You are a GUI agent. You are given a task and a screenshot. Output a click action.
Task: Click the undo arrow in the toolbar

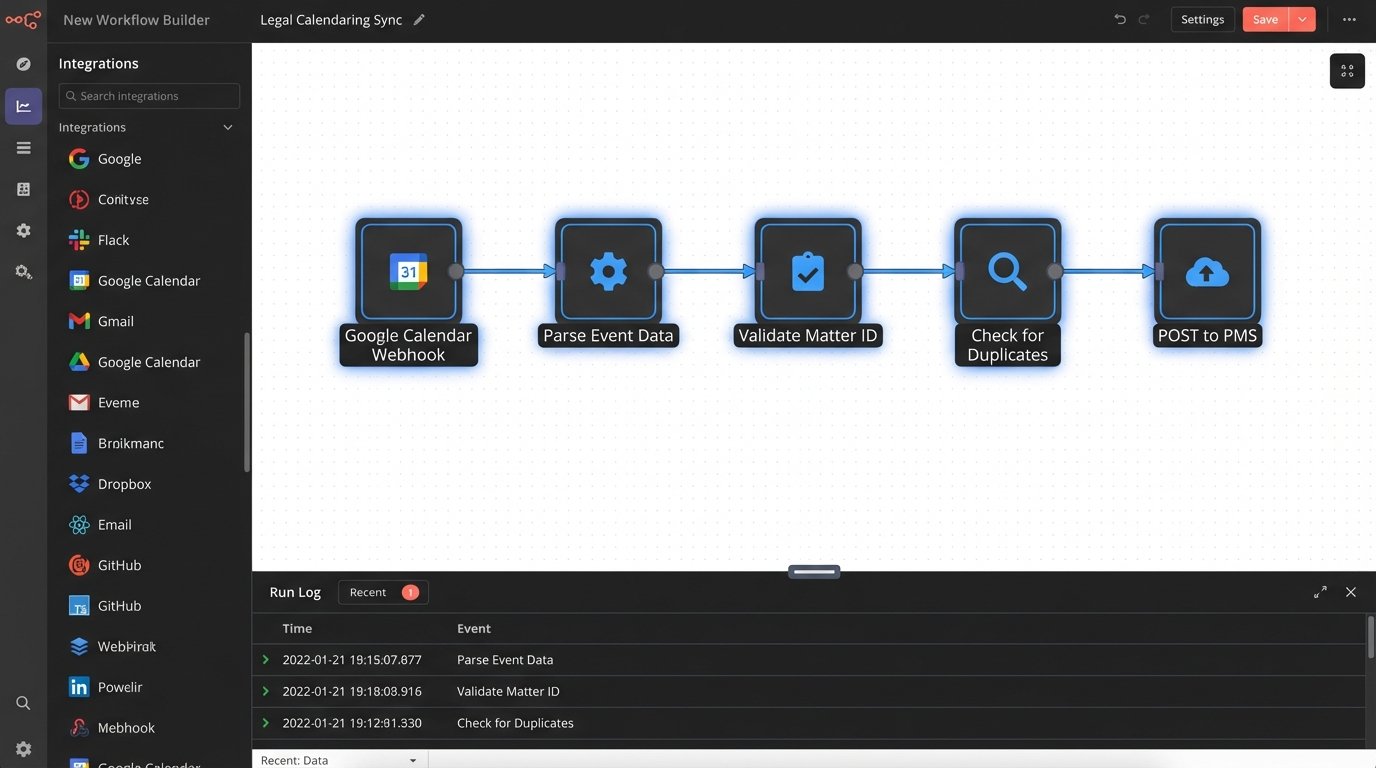click(x=1119, y=18)
